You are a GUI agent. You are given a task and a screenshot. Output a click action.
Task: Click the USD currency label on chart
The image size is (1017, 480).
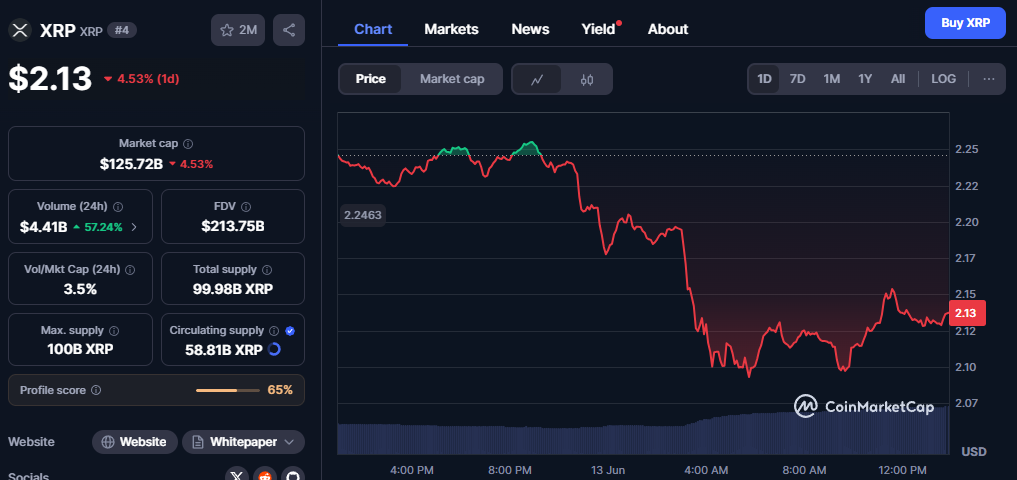tap(974, 451)
